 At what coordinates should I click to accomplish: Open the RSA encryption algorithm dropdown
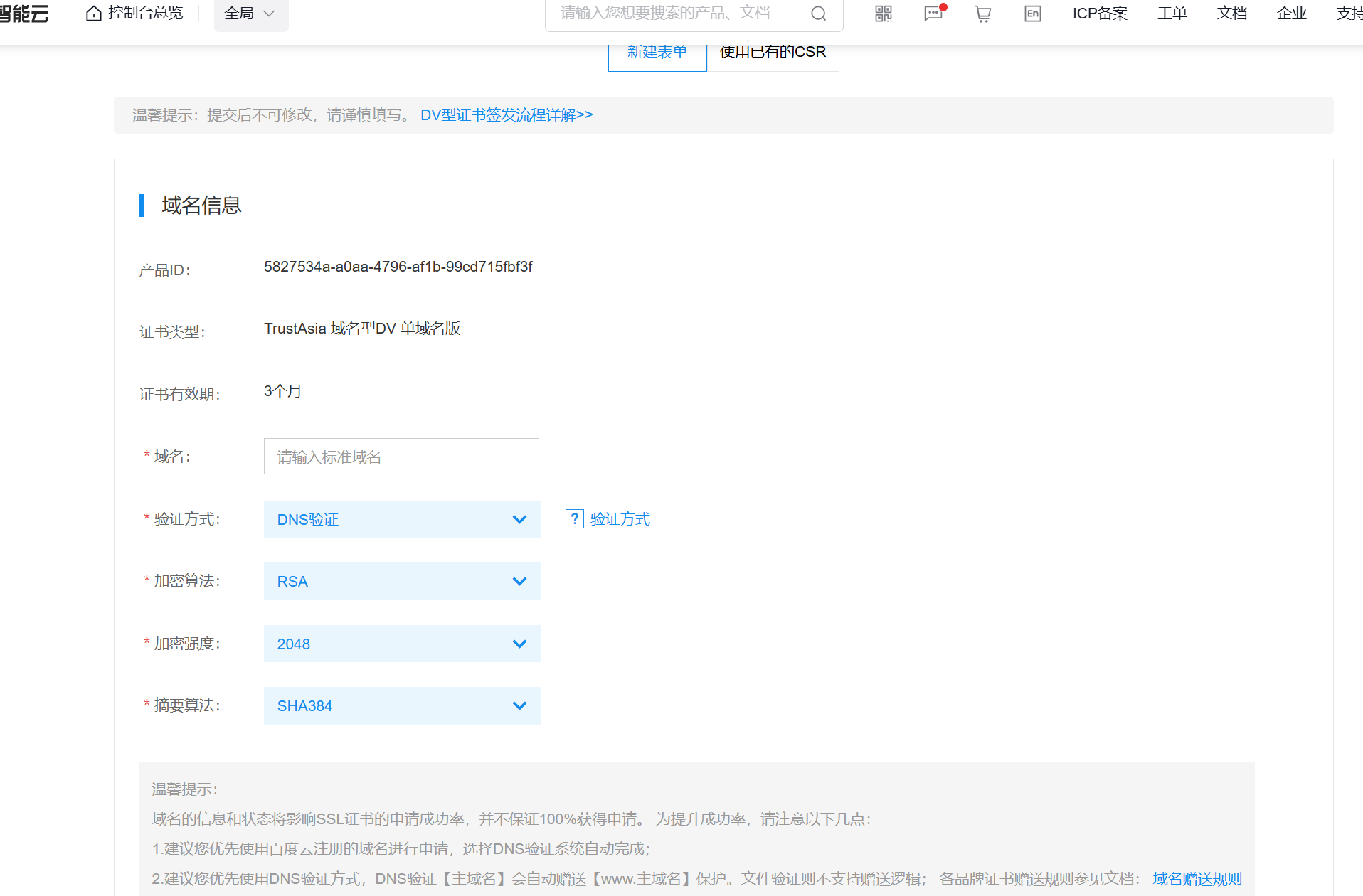(x=401, y=581)
